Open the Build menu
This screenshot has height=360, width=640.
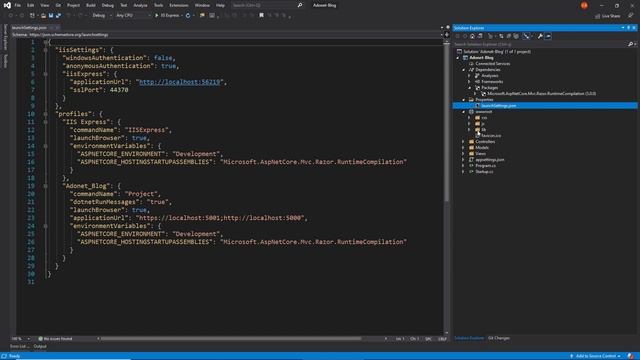point(91,5)
